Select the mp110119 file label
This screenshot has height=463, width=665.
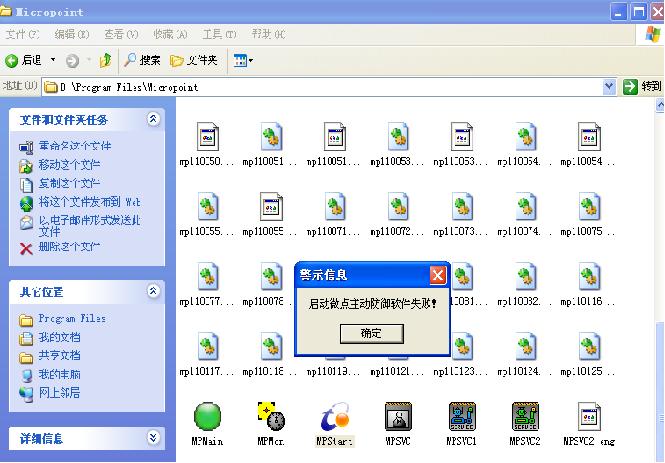coord(333,371)
